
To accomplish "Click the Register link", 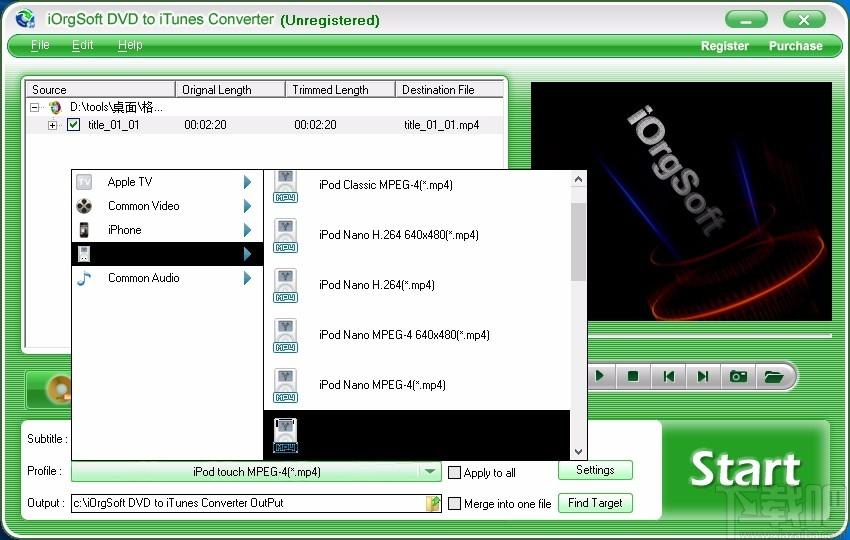I will click(724, 46).
